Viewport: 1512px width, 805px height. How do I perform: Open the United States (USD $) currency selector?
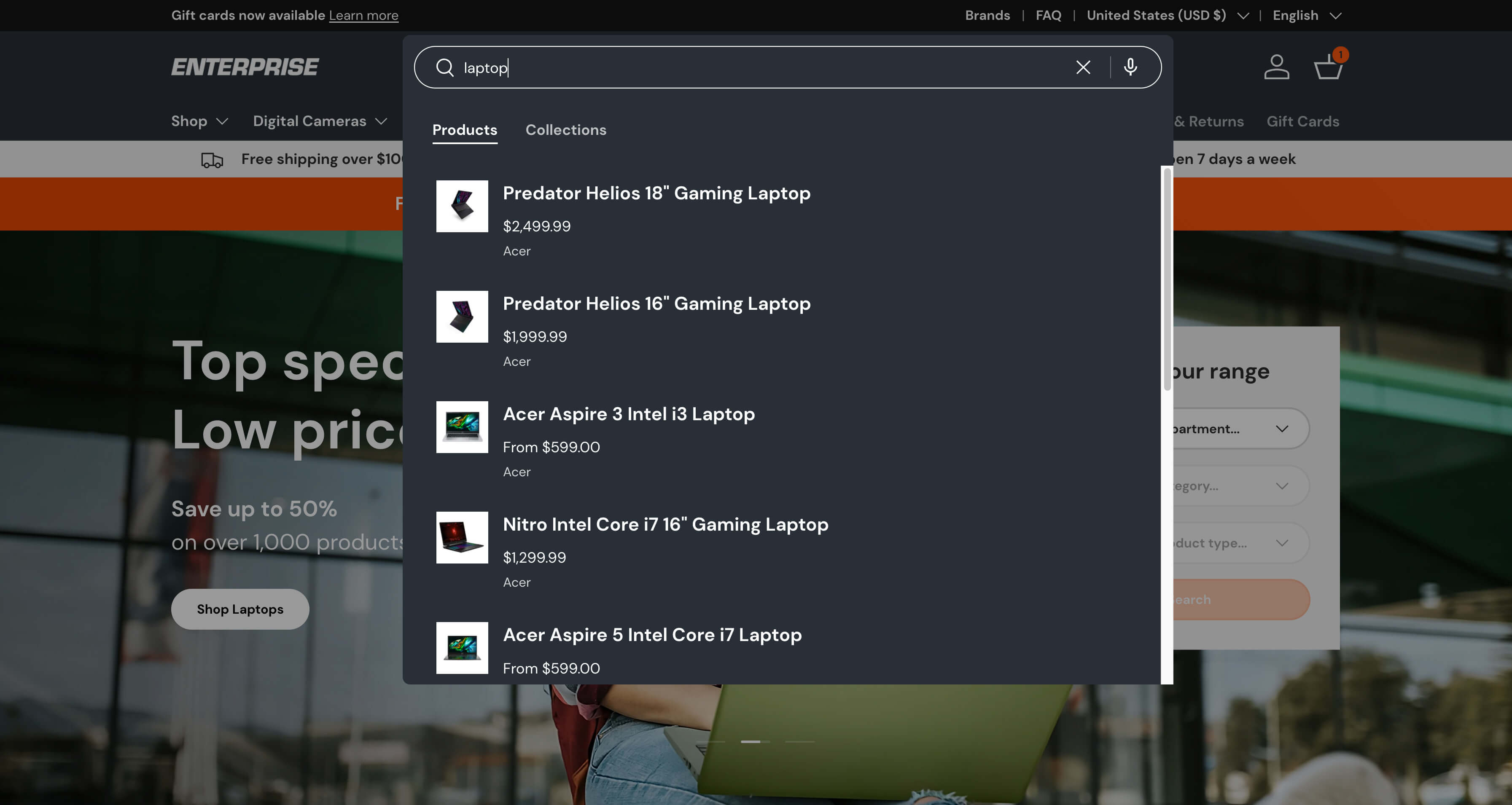click(x=1168, y=15)
